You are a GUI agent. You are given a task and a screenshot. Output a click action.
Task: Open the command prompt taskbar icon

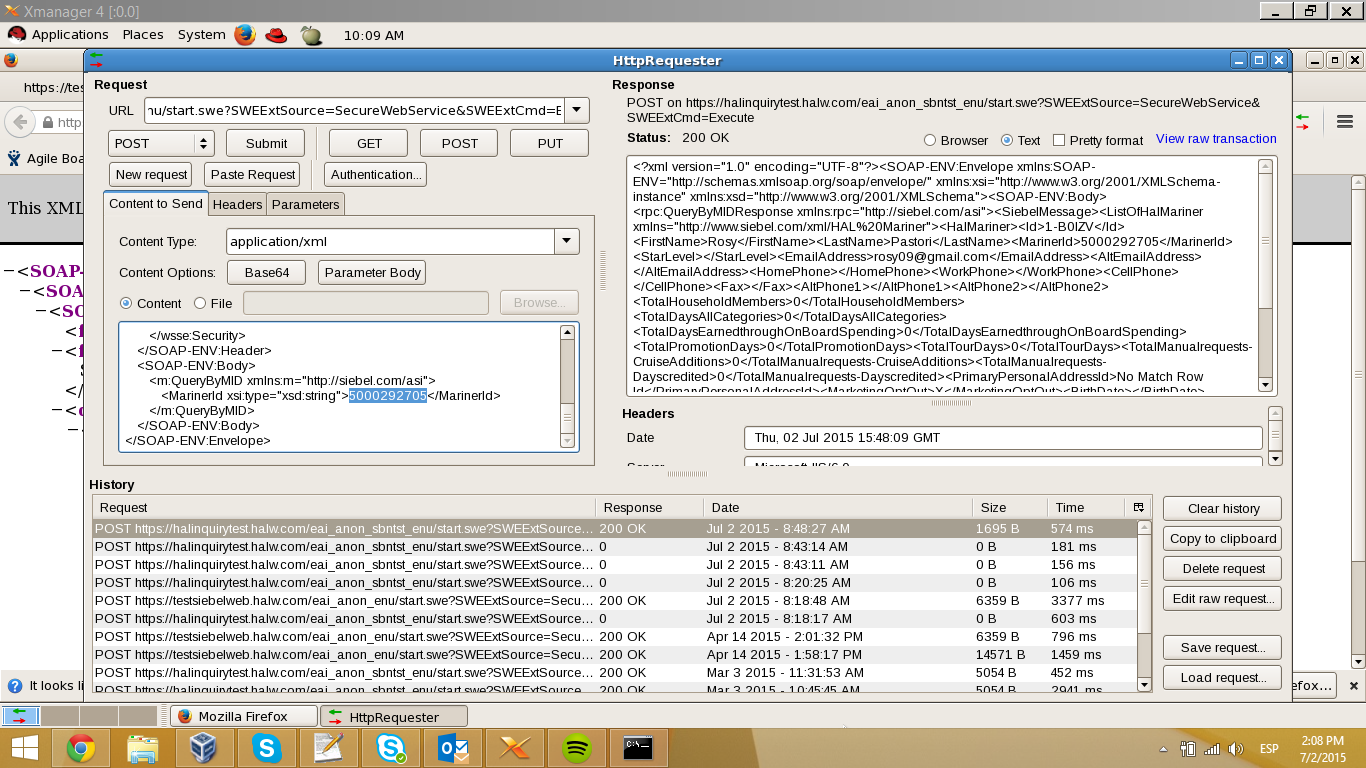point(637,747)
